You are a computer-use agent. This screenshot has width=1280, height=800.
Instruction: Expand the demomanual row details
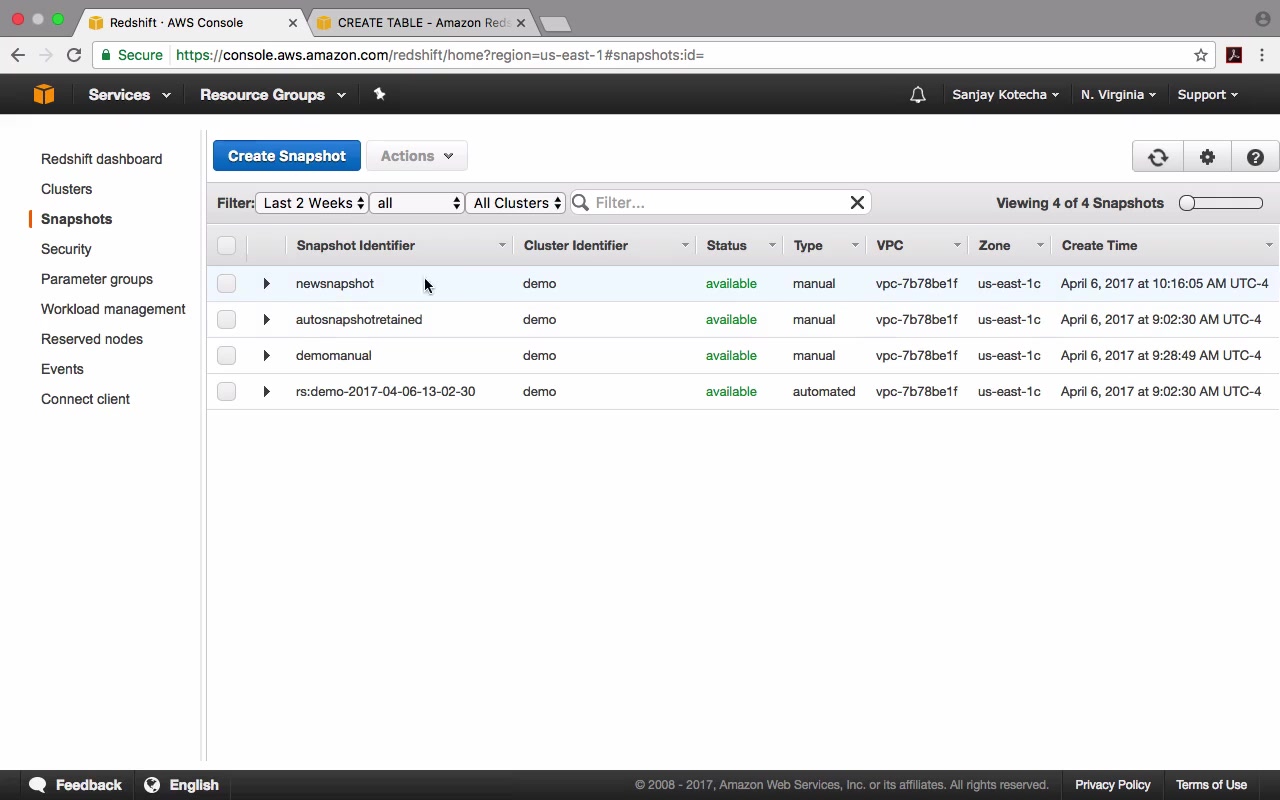coord(266,356)
